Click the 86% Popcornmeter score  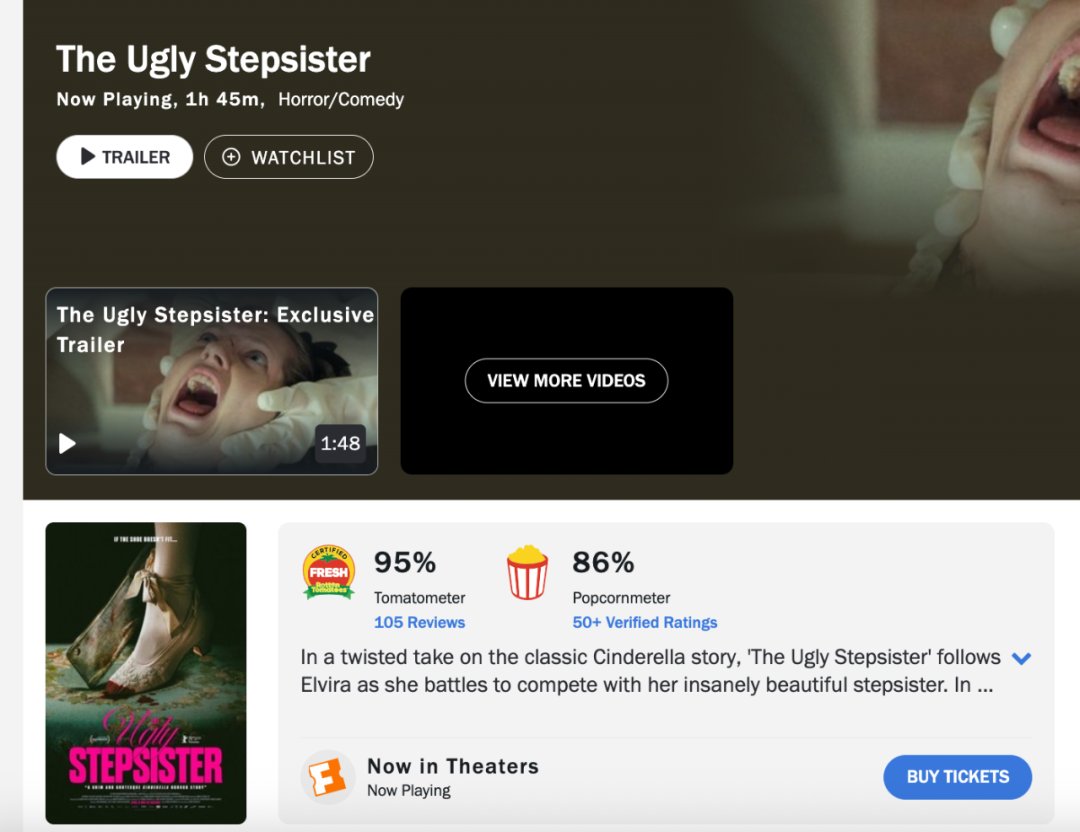click(603, 563)
